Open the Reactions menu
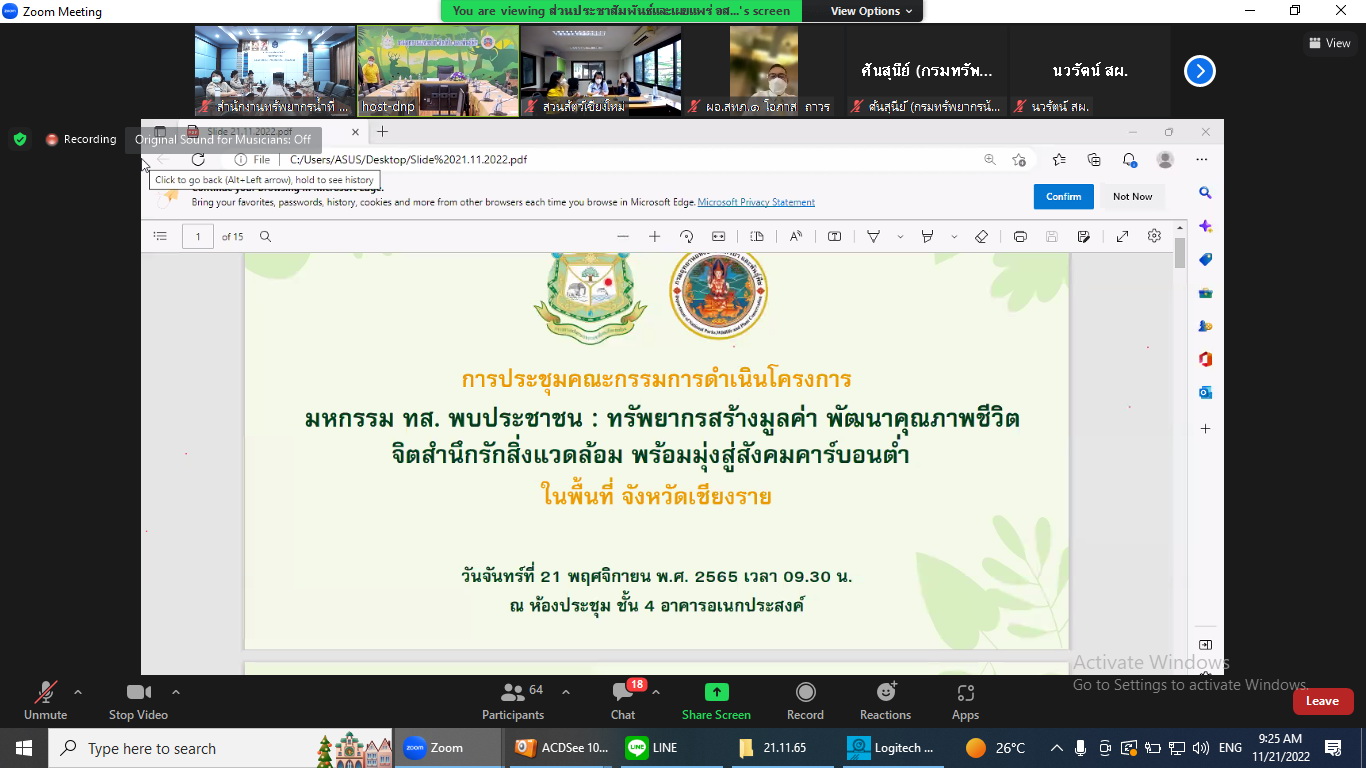Viewport: 1366px width, 768px height. pyautogui.click(x=885, y=701)
